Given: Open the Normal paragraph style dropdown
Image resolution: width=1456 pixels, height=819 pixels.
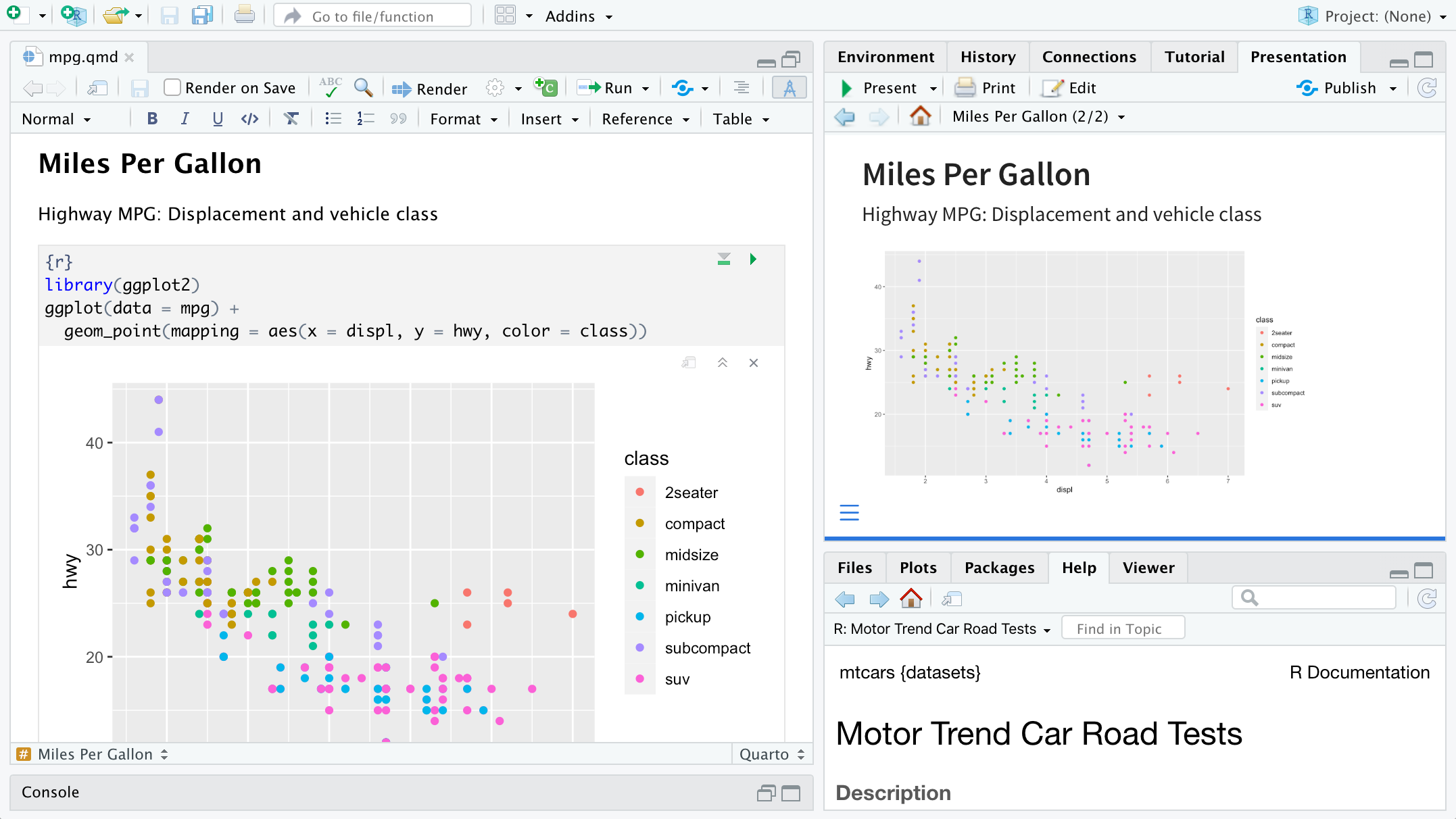Looking at the screenshot, I should click(57, 119).
